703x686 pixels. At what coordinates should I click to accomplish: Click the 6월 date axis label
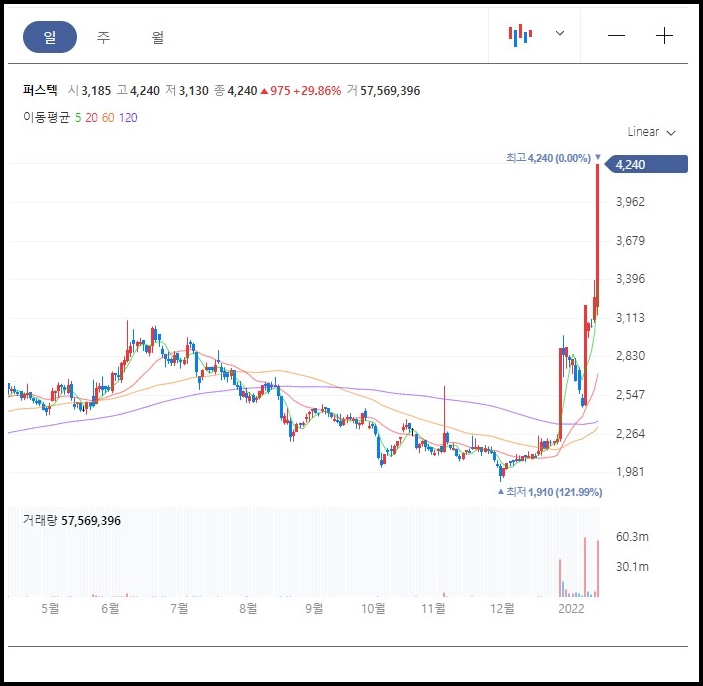point(110,608)
